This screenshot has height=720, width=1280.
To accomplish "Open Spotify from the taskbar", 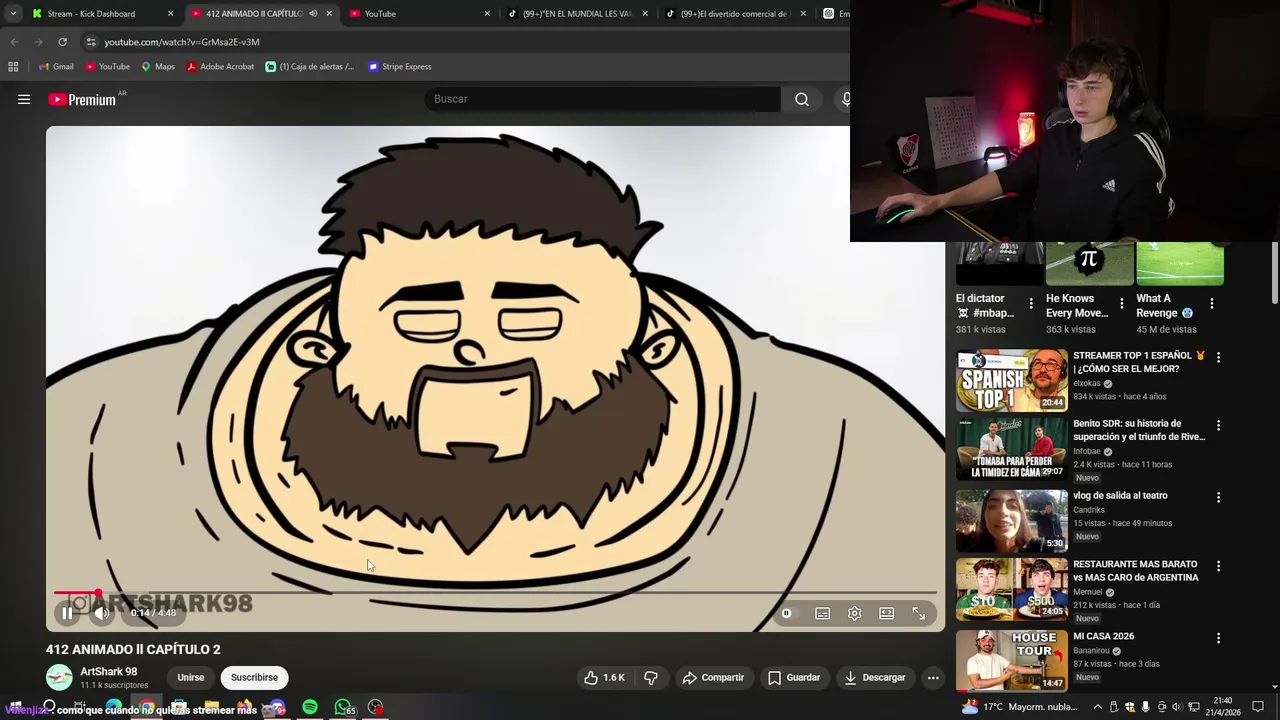I will tap(310, 707).
